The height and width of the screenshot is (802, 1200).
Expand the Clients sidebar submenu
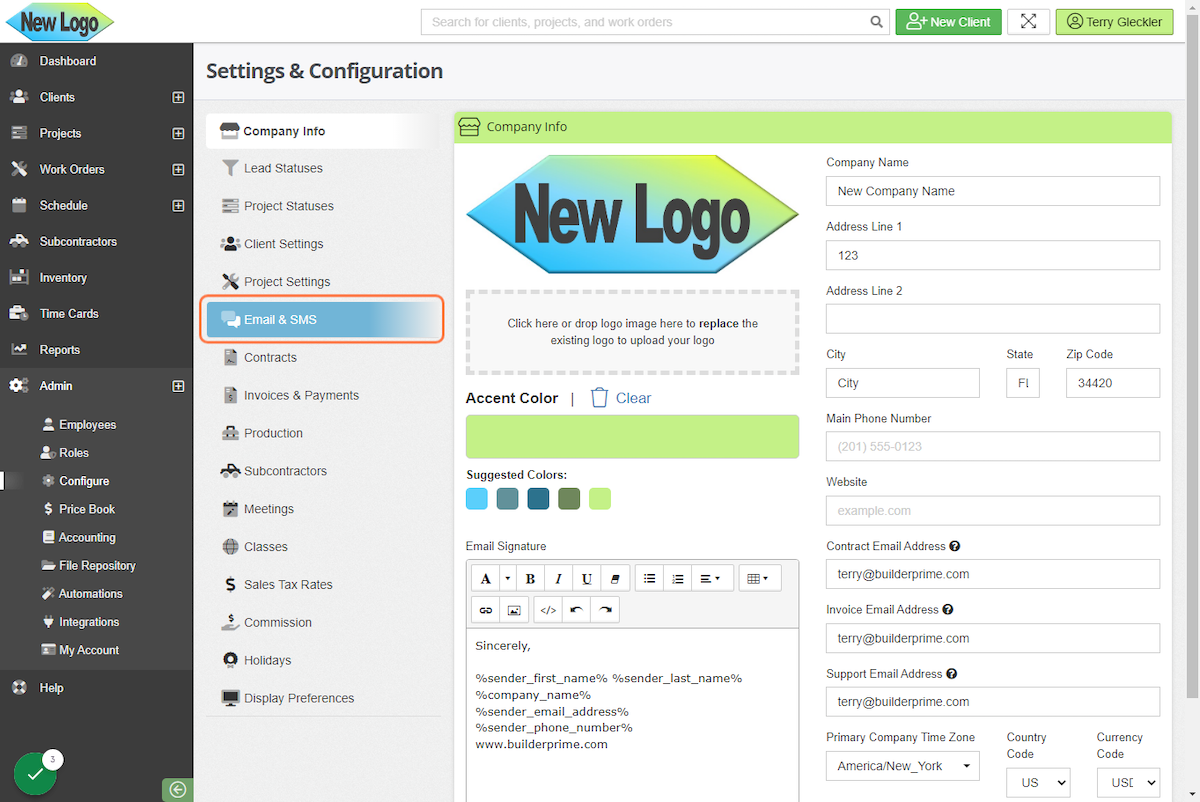tap(178, 97)
